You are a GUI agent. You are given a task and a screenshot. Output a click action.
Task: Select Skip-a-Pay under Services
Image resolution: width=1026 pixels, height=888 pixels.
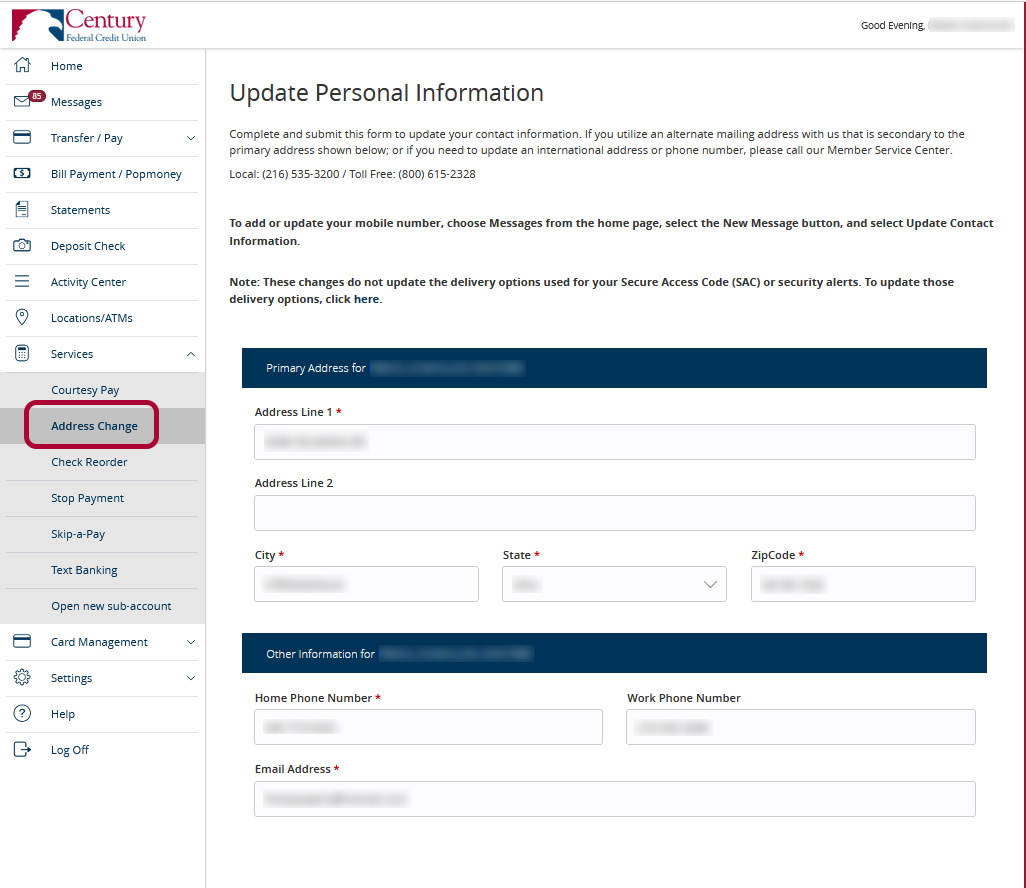click(78, 533)
